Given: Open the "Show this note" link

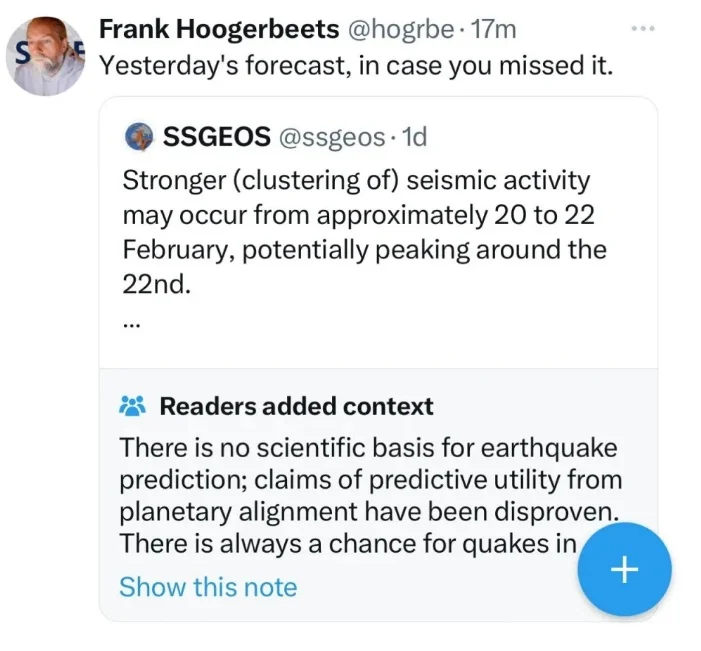Looking at the screenshot, I should [208, 586].
